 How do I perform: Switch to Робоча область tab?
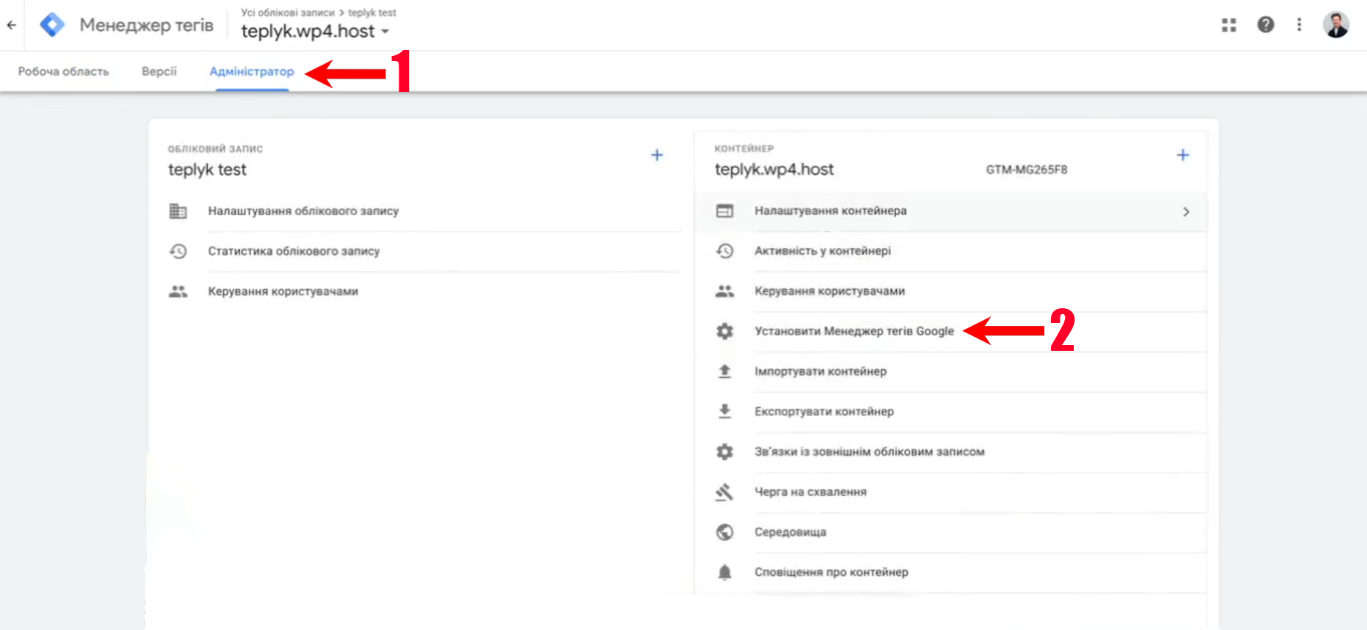coord(63,72)
